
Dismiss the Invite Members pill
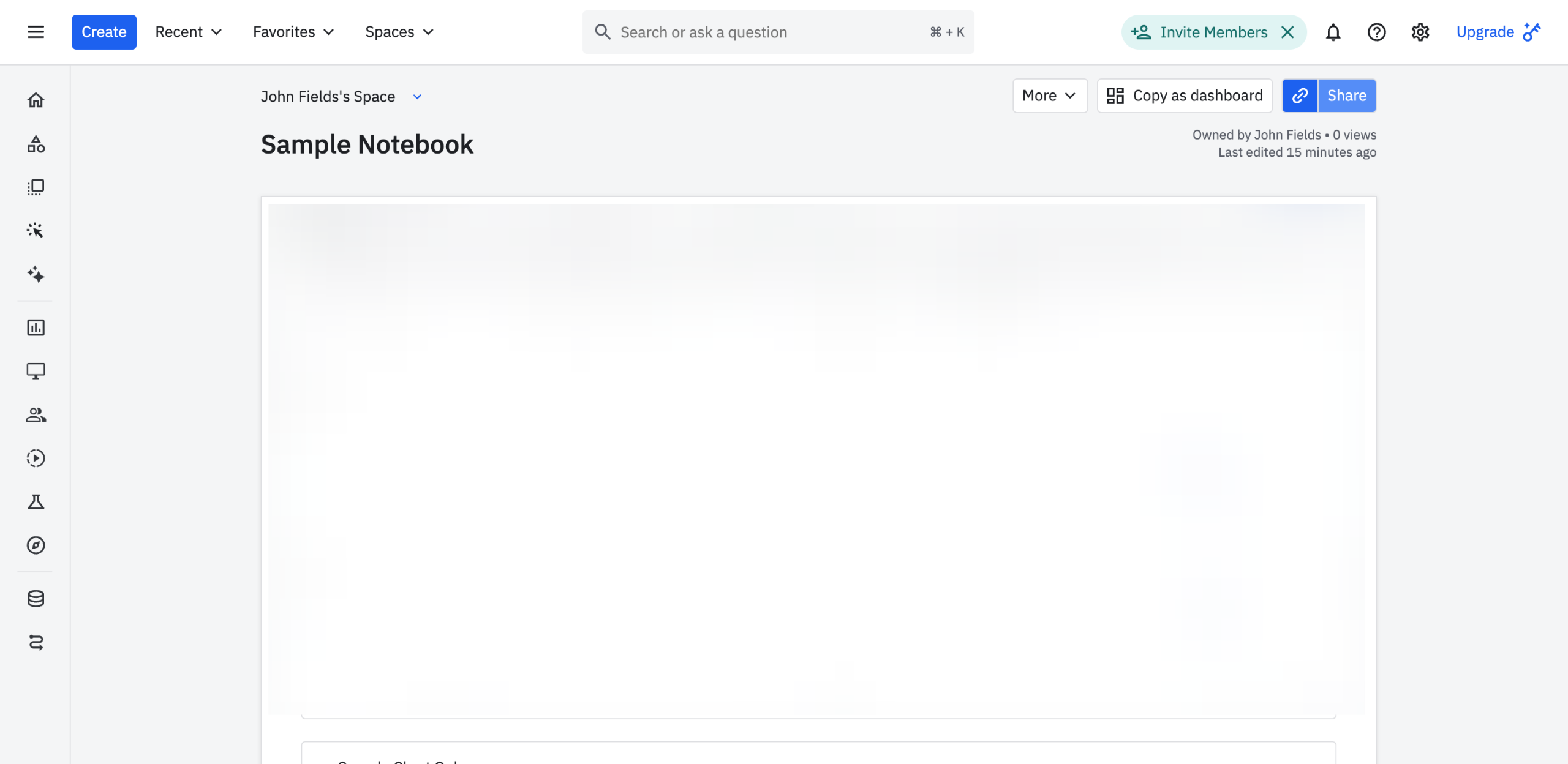tap(1287, 32)
